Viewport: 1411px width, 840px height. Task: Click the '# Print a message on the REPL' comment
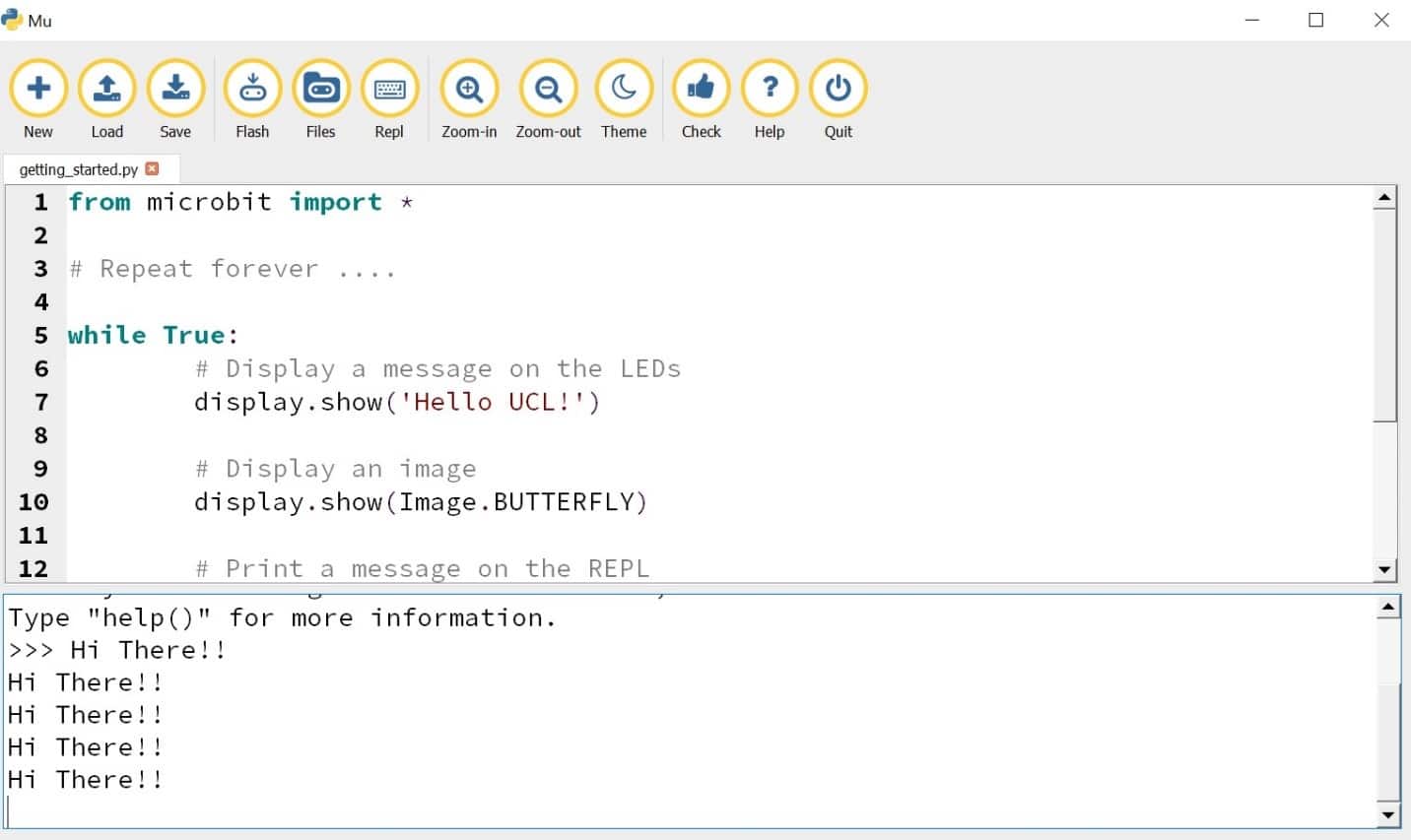pos(422,568)
